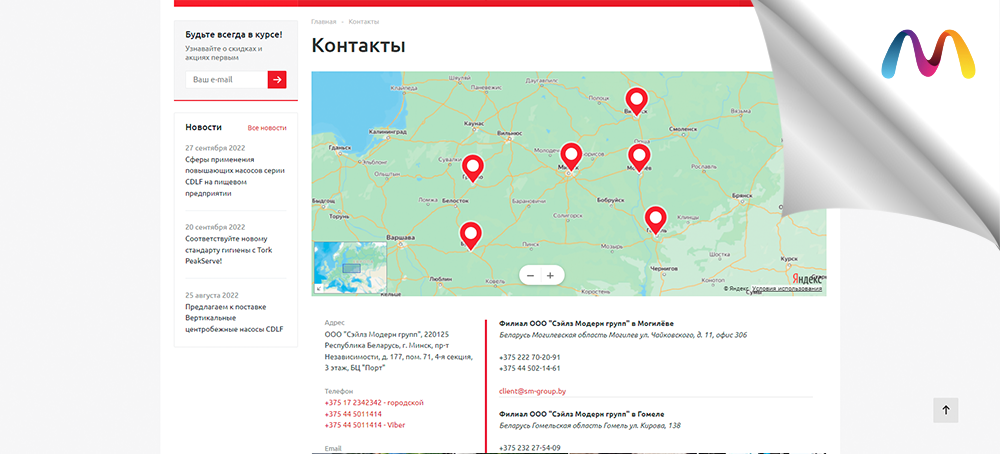Click the Gomel phone "+375 232 27-54-09"
This screenshot has width=1000, height=454.
pyautogui.click(x=530, y=448)
